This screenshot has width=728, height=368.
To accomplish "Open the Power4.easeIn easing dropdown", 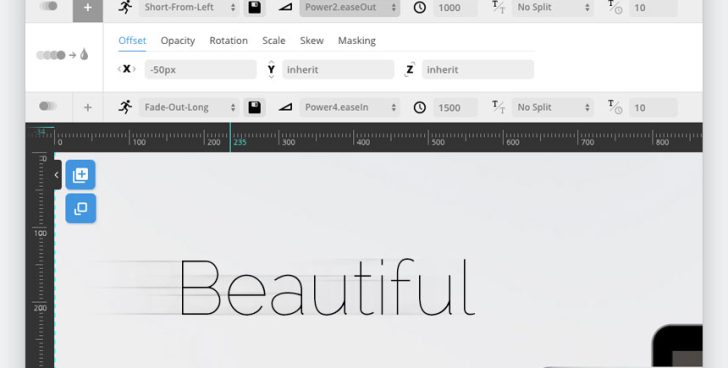I will (350, 107).
